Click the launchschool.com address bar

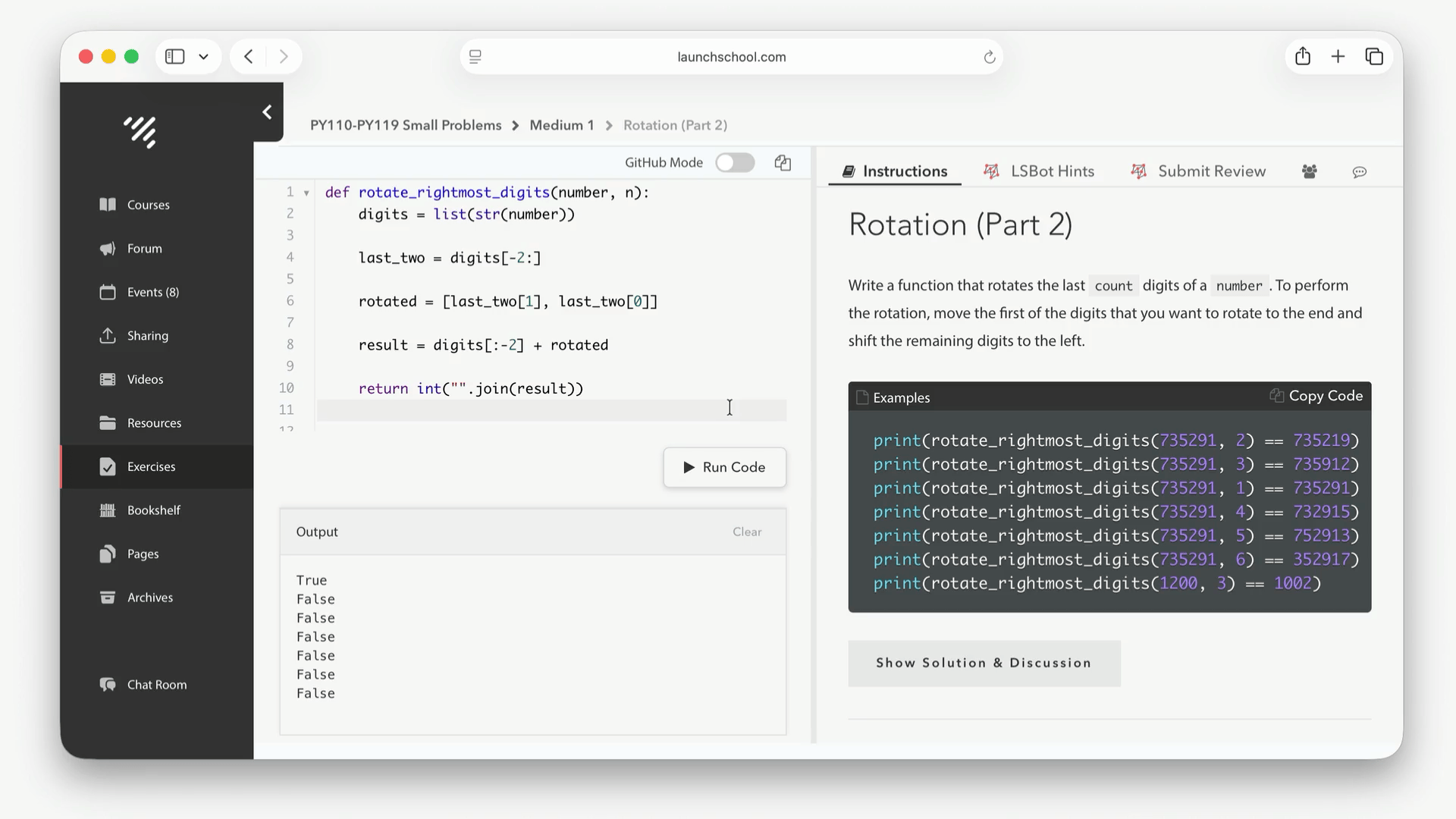coord(730,57)
